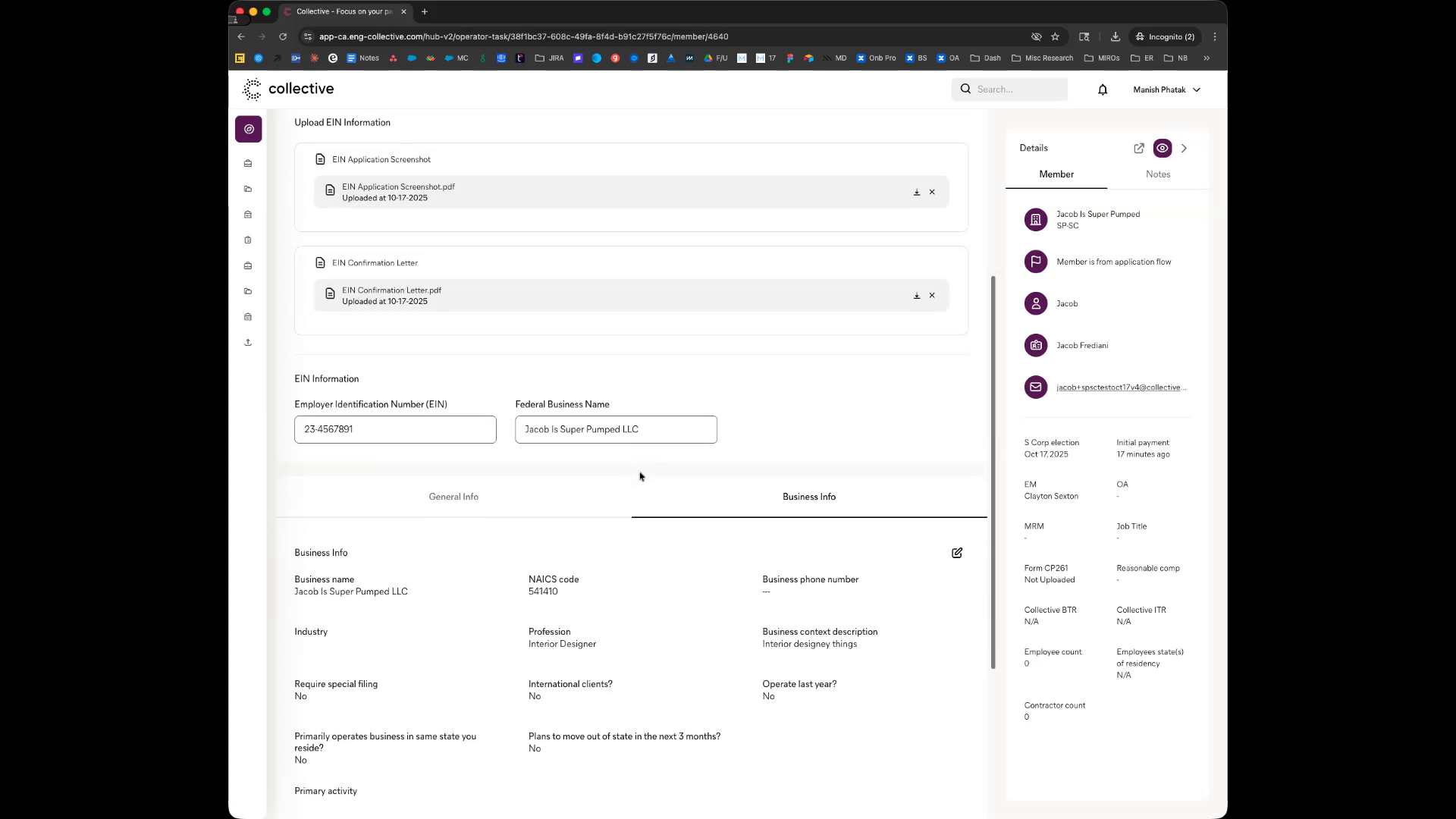Click the Federal Business Name field
Image resolution: width=1456 pixels, height=819 pixels.
(x=616, y=430)
